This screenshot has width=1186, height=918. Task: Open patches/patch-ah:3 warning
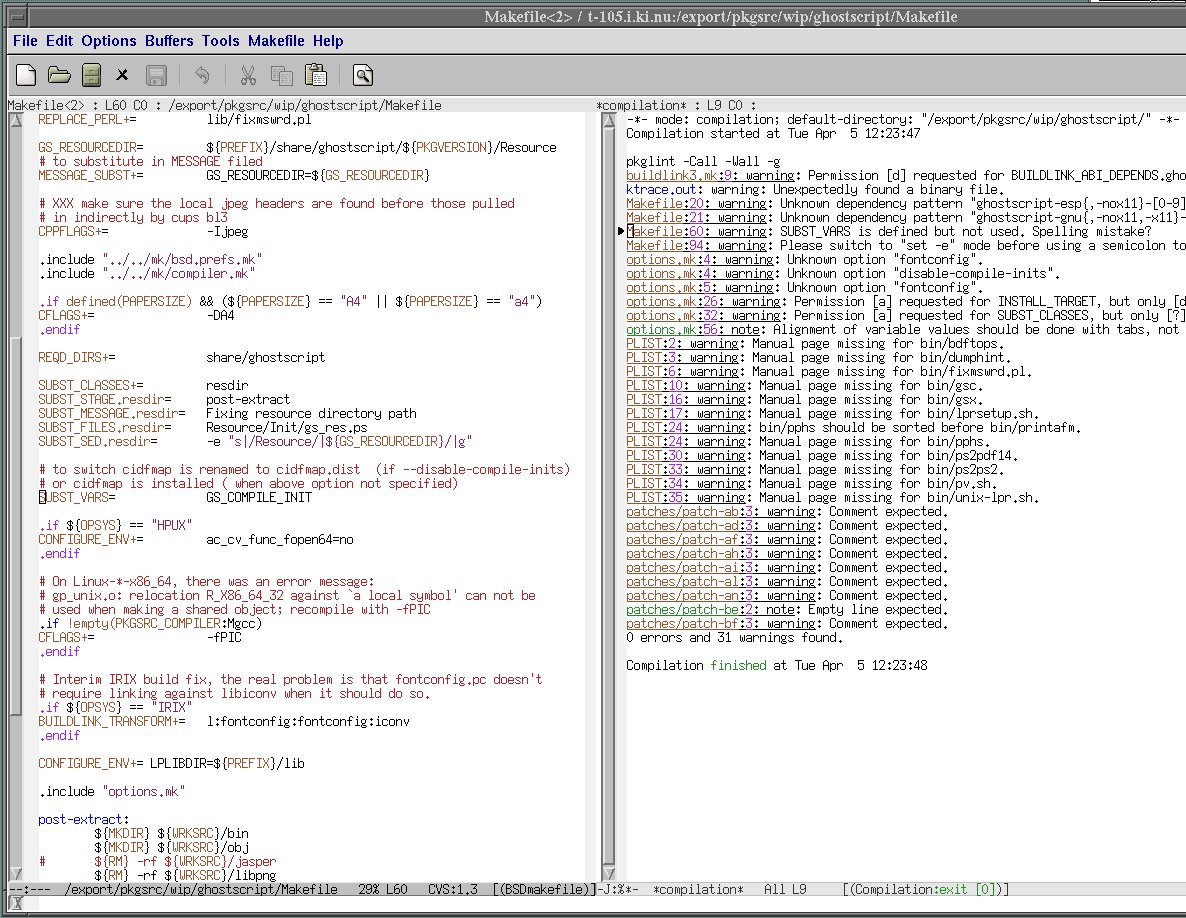click(x=721, y=554)
